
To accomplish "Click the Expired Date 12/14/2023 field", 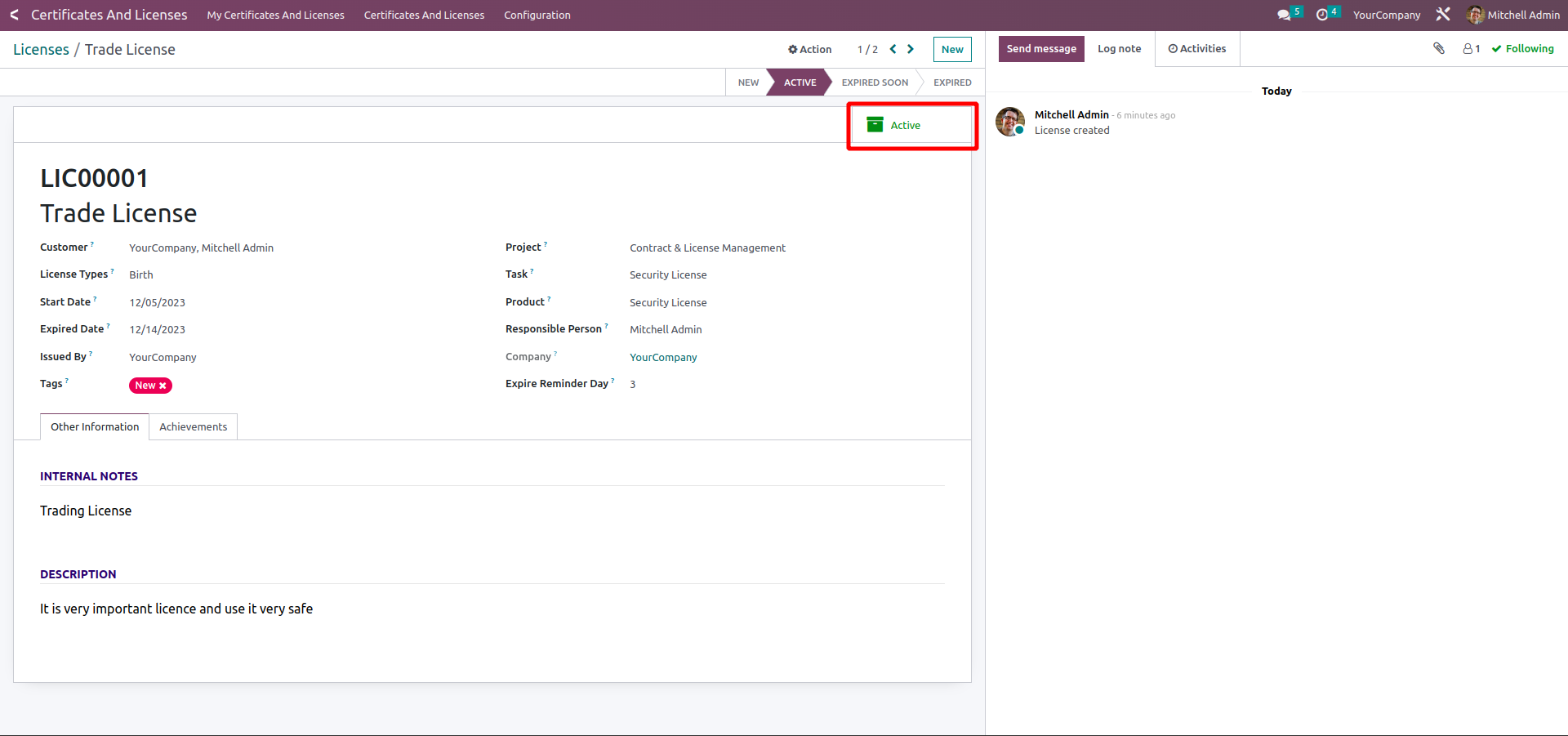I will [157, 329].
